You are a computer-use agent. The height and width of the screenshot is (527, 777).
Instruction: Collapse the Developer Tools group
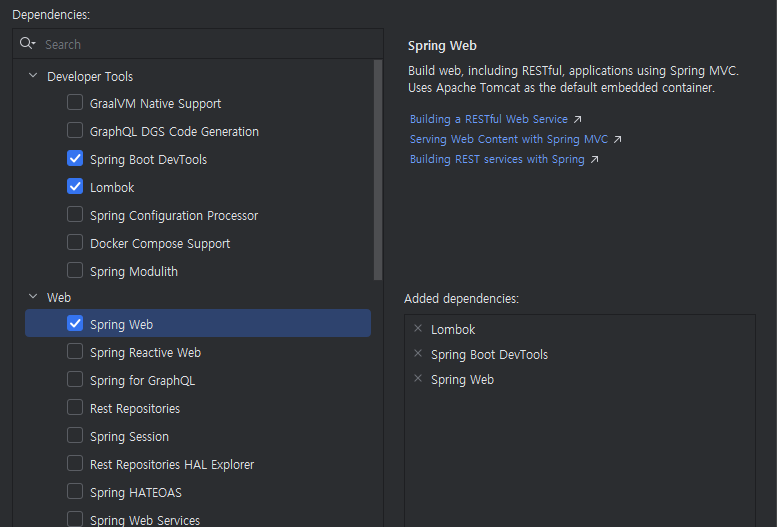click(x=33, y=75)
